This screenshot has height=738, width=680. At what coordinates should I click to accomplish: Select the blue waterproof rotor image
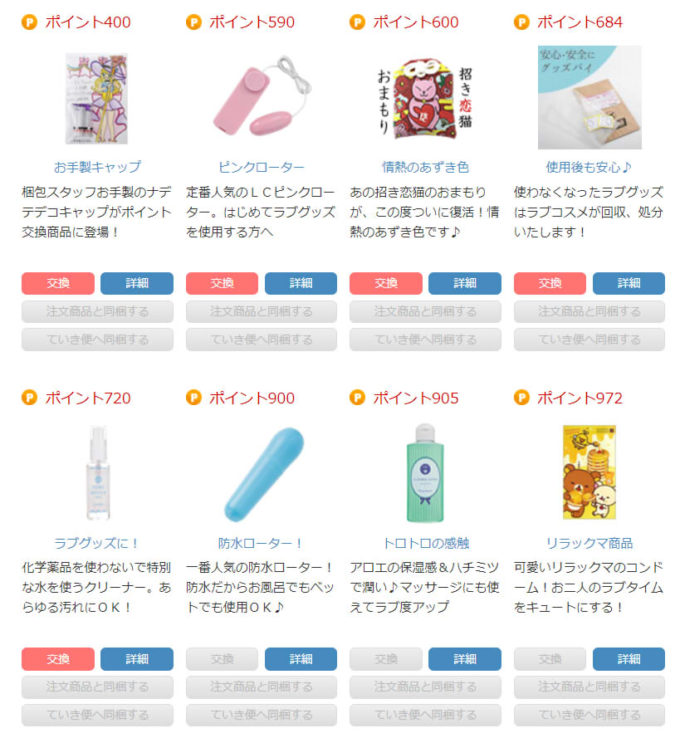(264, 474)
